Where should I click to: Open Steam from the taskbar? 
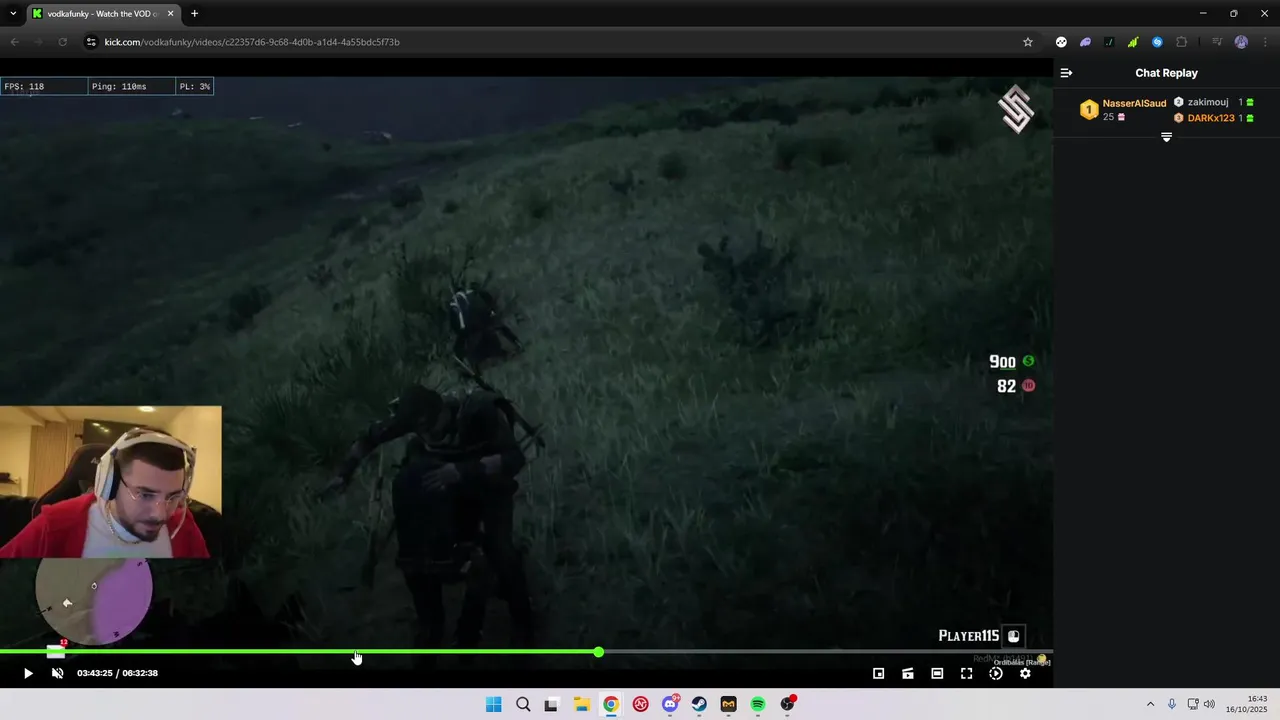tap(699, 704)
